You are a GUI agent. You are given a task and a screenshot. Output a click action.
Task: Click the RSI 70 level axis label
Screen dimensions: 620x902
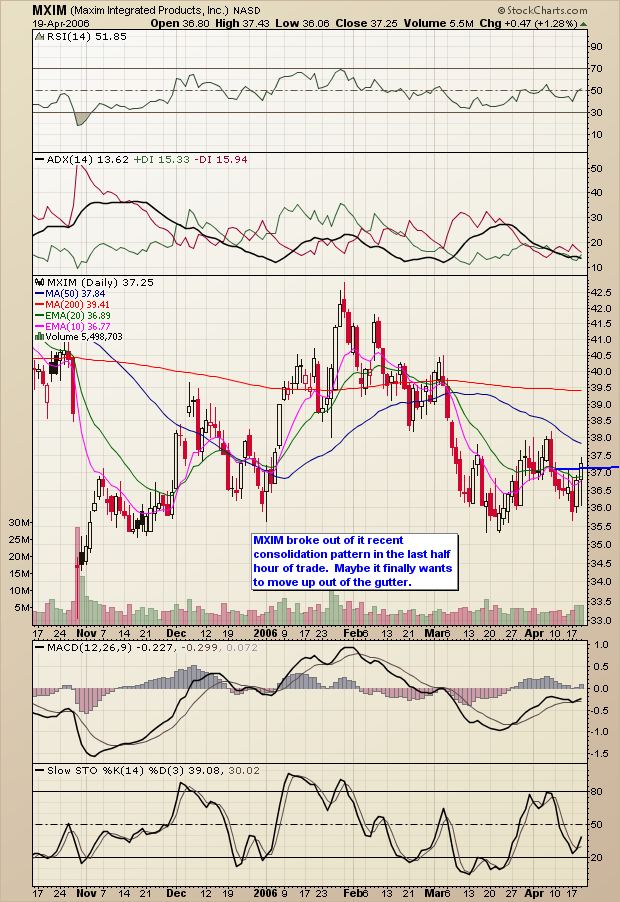pyautogui.click(x=597, y=68)
